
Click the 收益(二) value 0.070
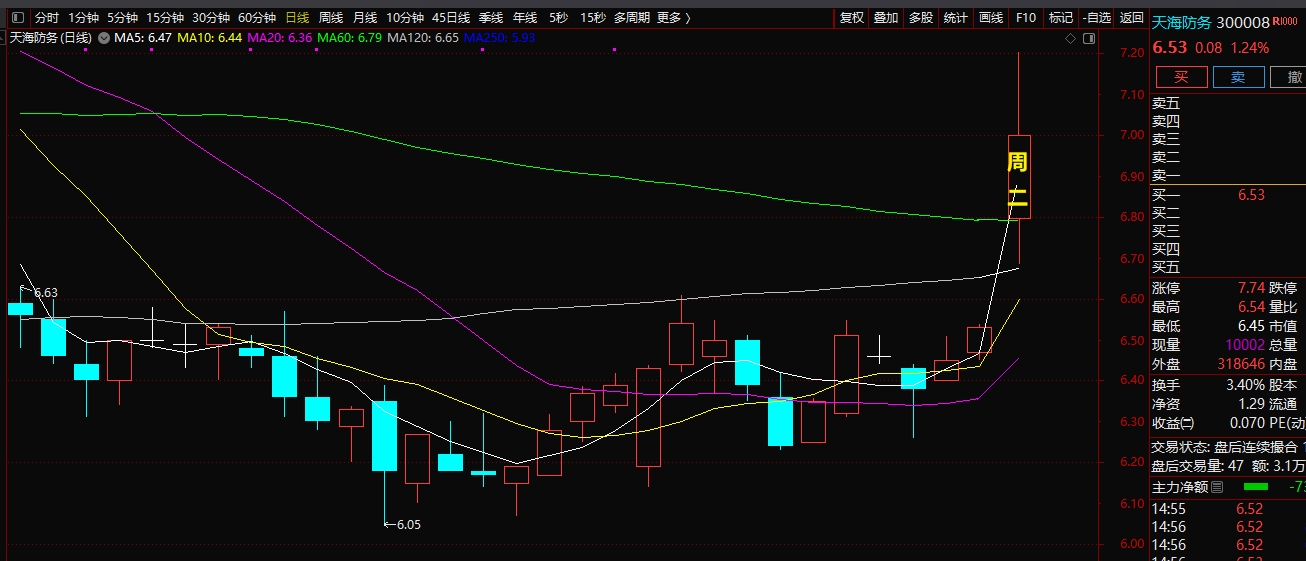[1247, 423]
